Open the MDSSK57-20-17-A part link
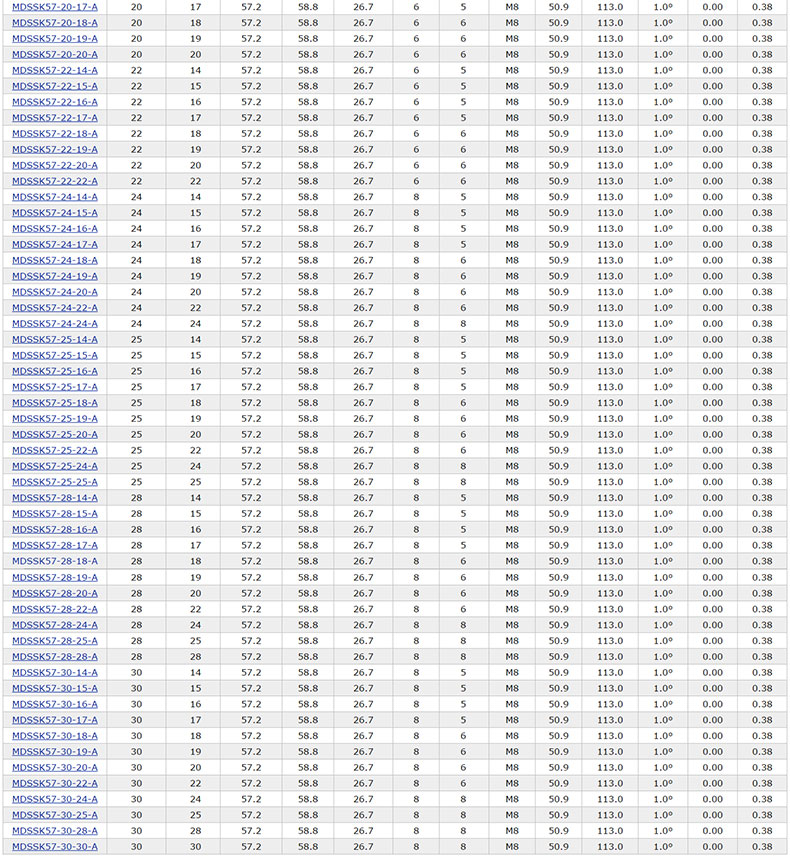Image resolution: width=790 pixels, height=864 pixels. 55,6
